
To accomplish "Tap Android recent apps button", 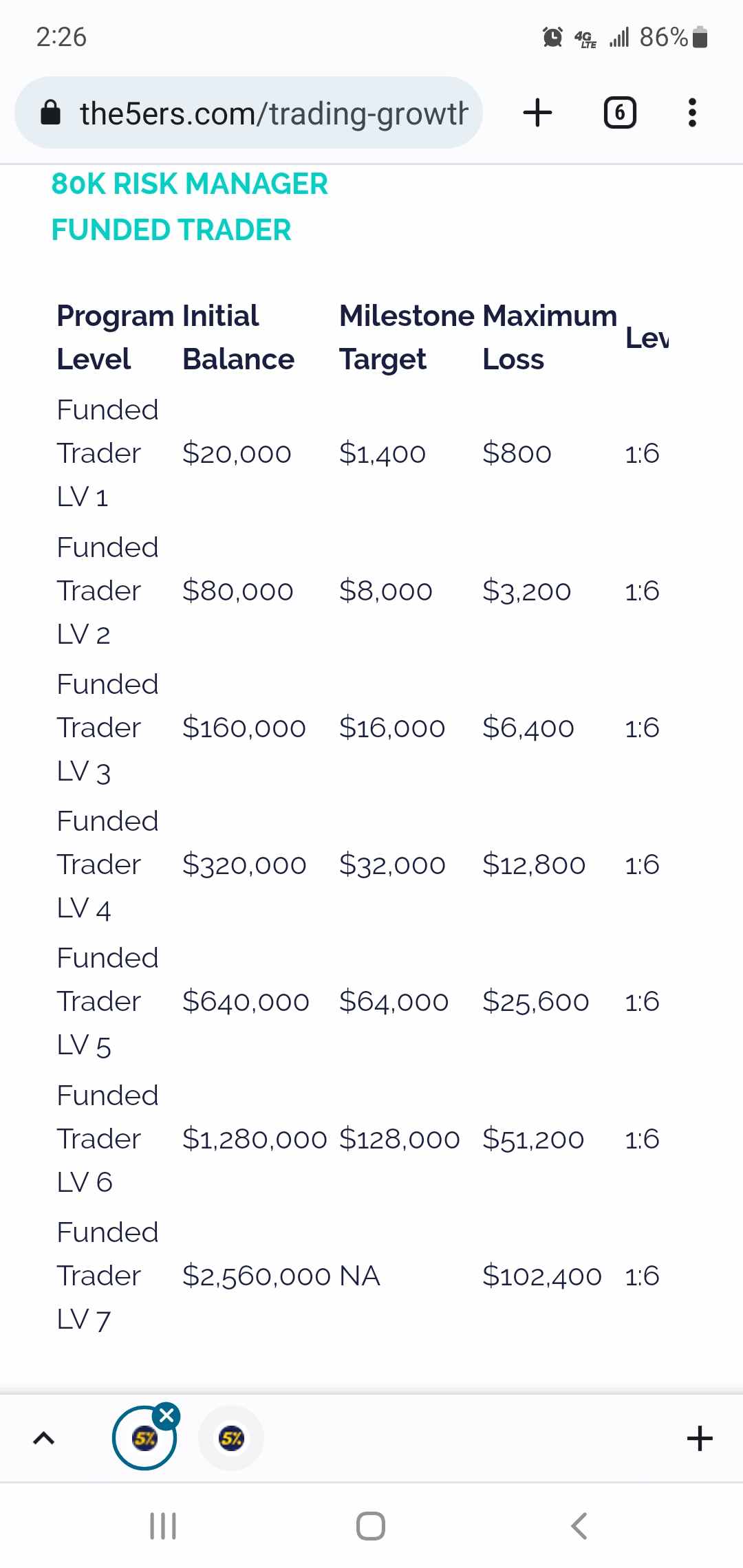I will [x=163, y=1525].
